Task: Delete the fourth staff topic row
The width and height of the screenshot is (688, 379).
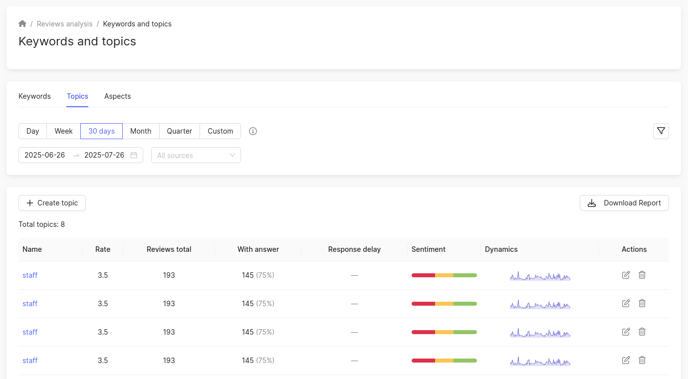Action: pos(642,360)
